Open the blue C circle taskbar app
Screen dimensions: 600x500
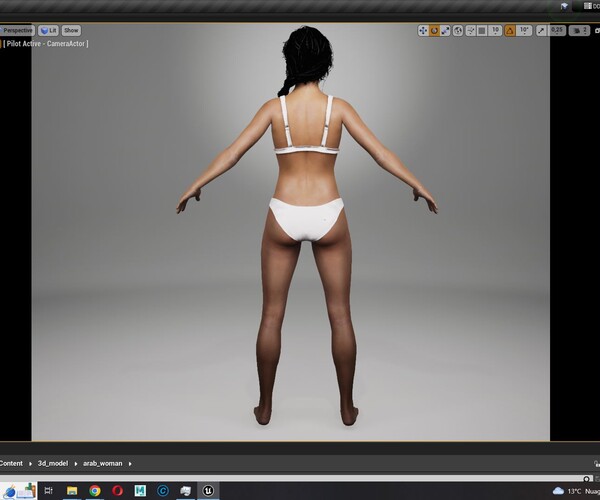pyautogui.click(x=163, y=490)
